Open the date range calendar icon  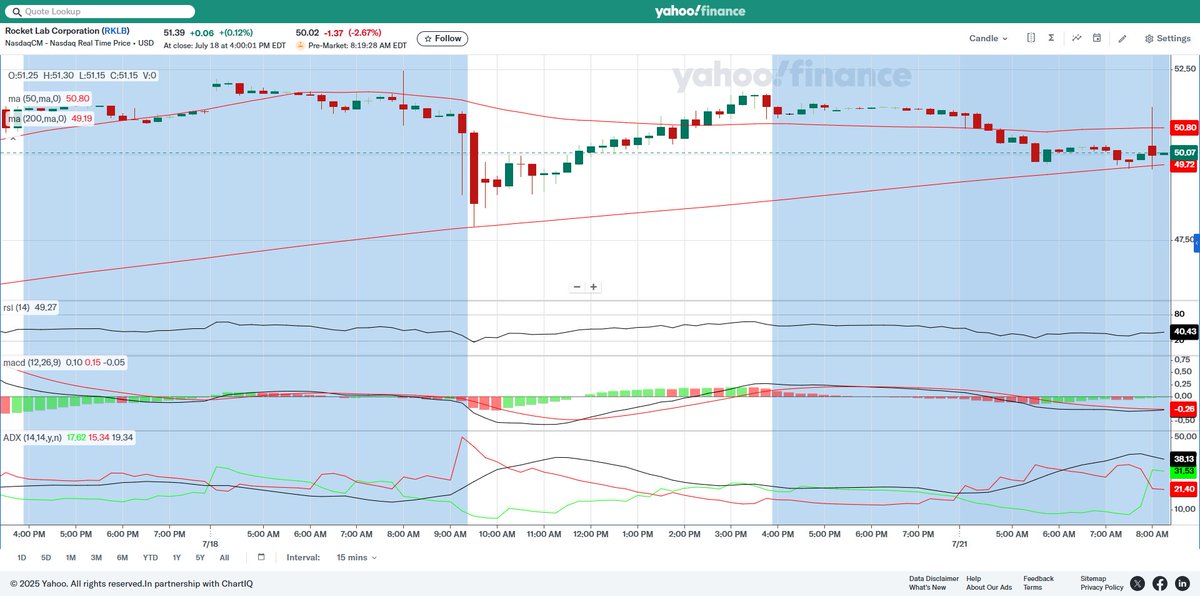coord(261,557)
